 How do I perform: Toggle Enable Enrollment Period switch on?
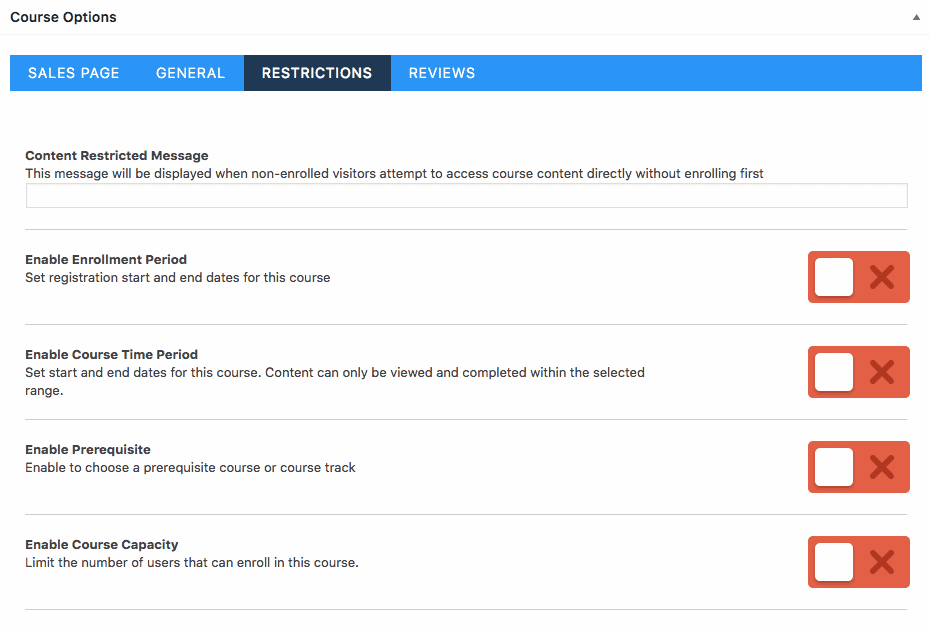click(x=858, y=277)
